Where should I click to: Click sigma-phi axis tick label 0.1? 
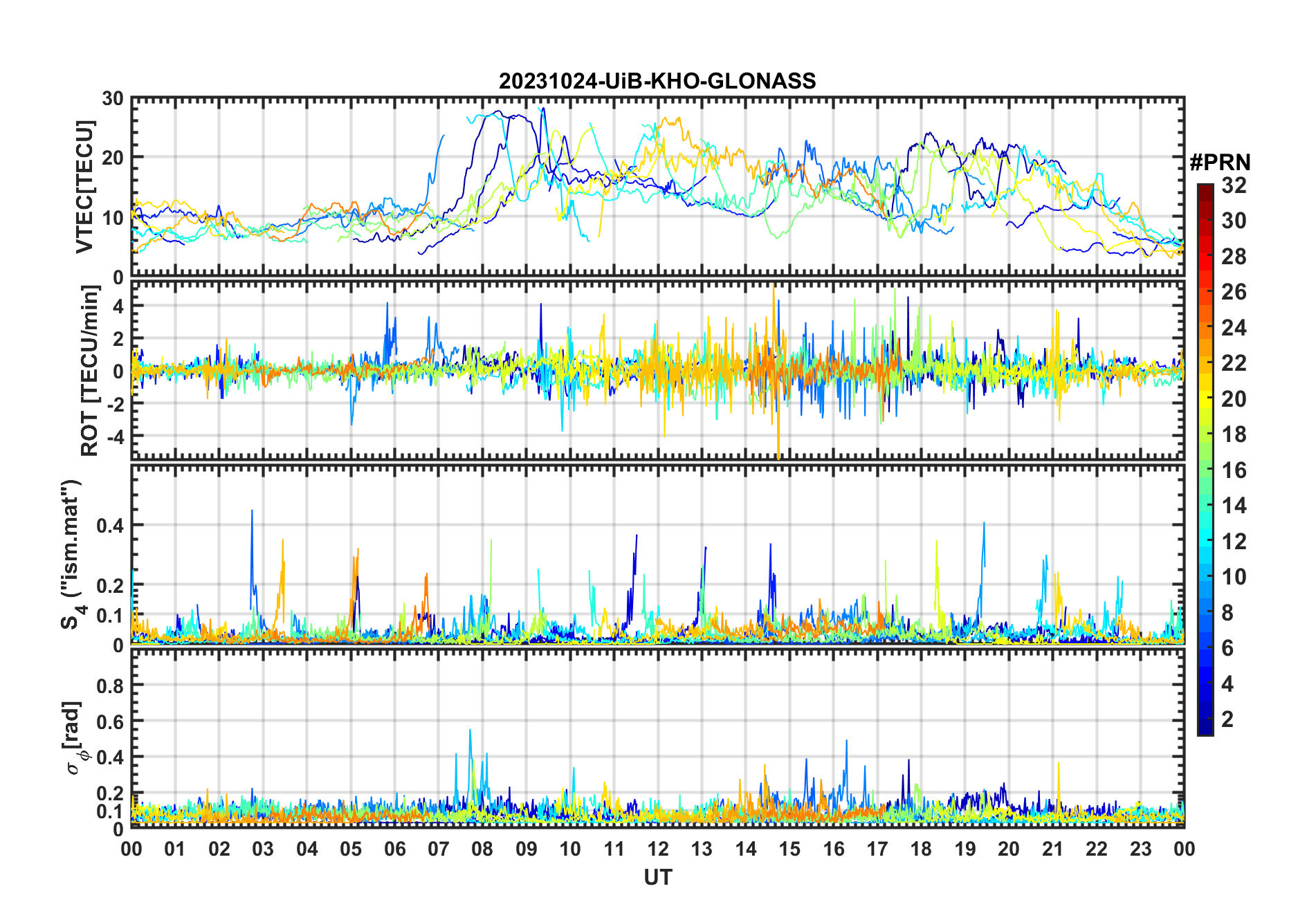point(110,811)
